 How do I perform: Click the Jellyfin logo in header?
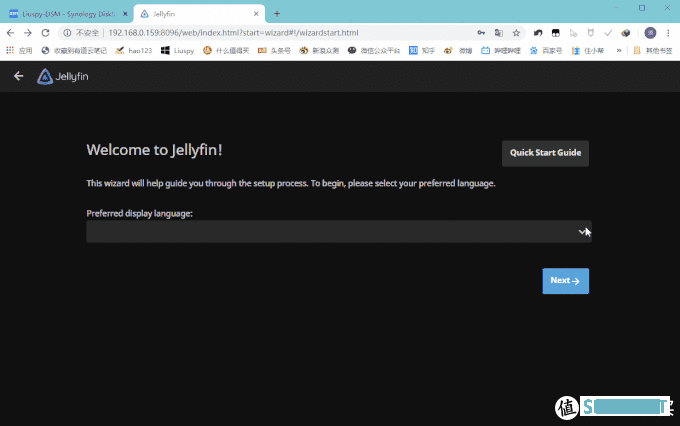pyautogui.click(x=63, y=76)
